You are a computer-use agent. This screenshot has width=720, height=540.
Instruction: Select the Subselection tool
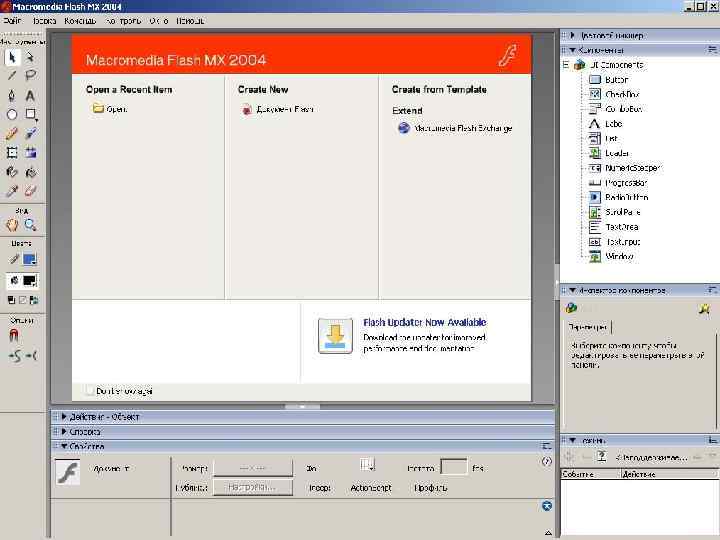(30, 57)
